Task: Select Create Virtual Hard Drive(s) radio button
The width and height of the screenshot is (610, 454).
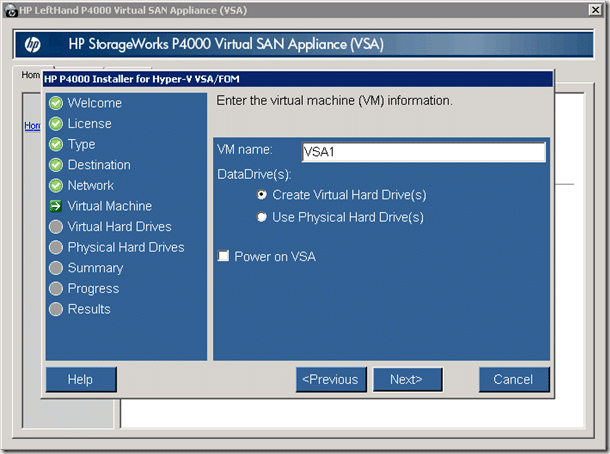Action: tap(261, 195)
